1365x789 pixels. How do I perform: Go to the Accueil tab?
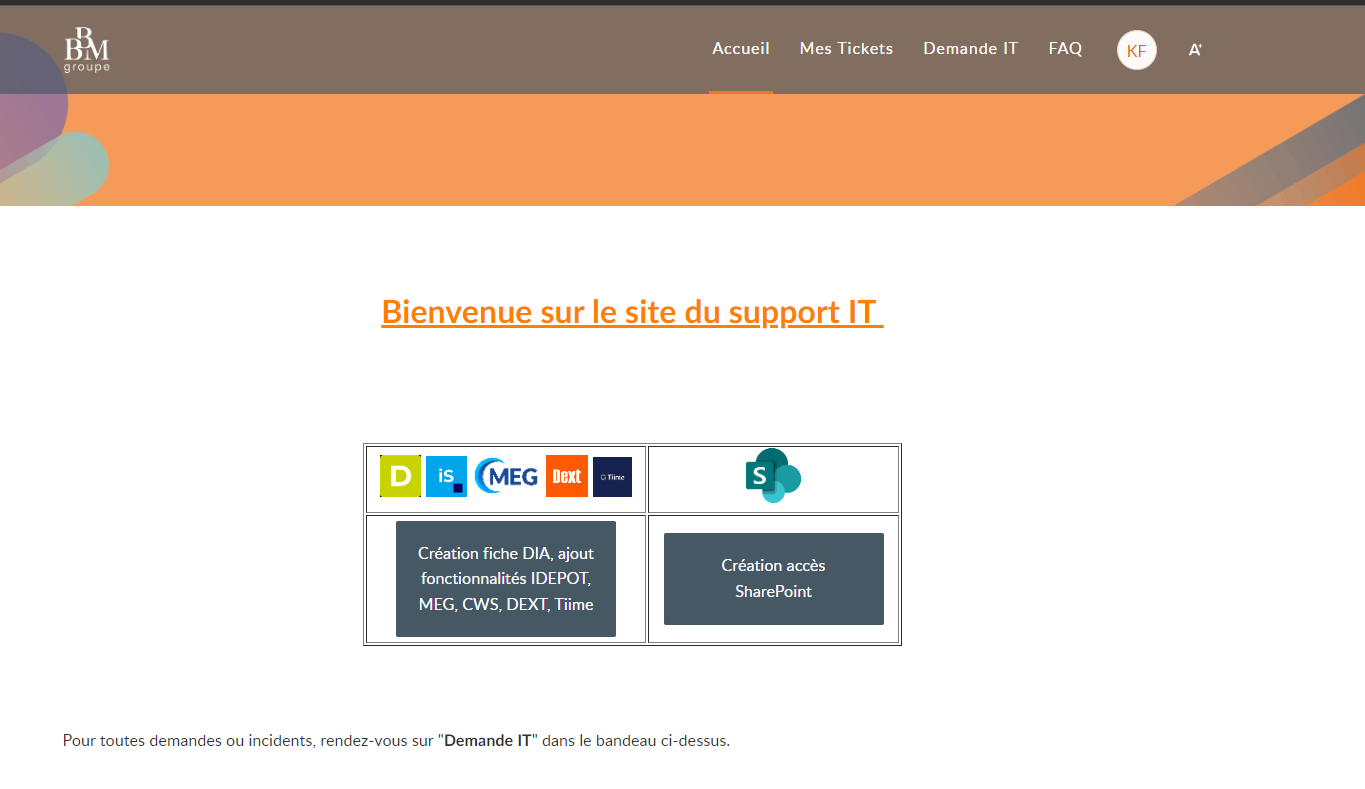(740, 48)
